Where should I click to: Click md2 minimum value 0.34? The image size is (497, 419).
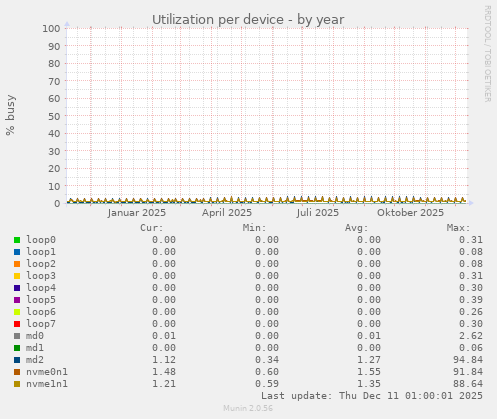(267, 360)
